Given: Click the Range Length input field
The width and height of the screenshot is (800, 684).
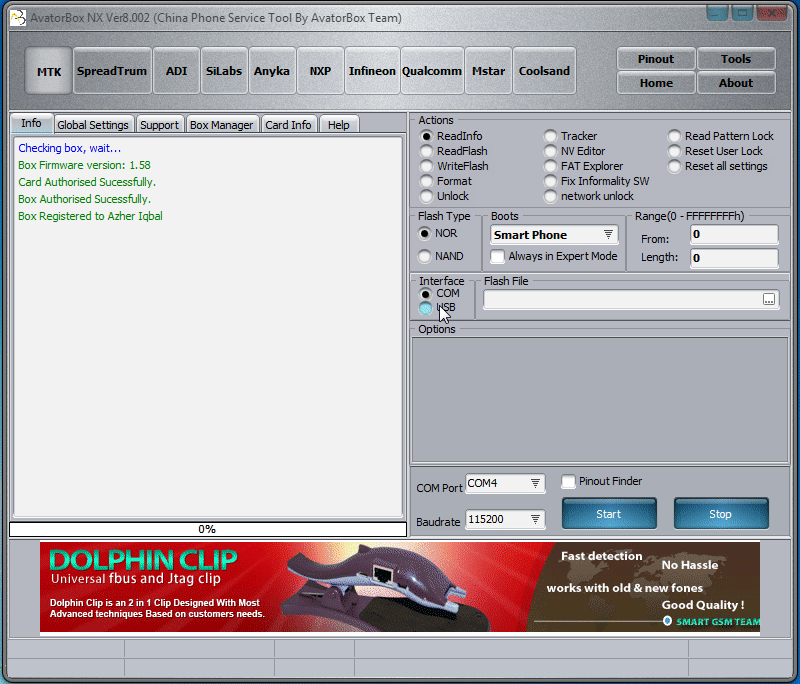Looking at the screenshot, I should pos(734,258).
